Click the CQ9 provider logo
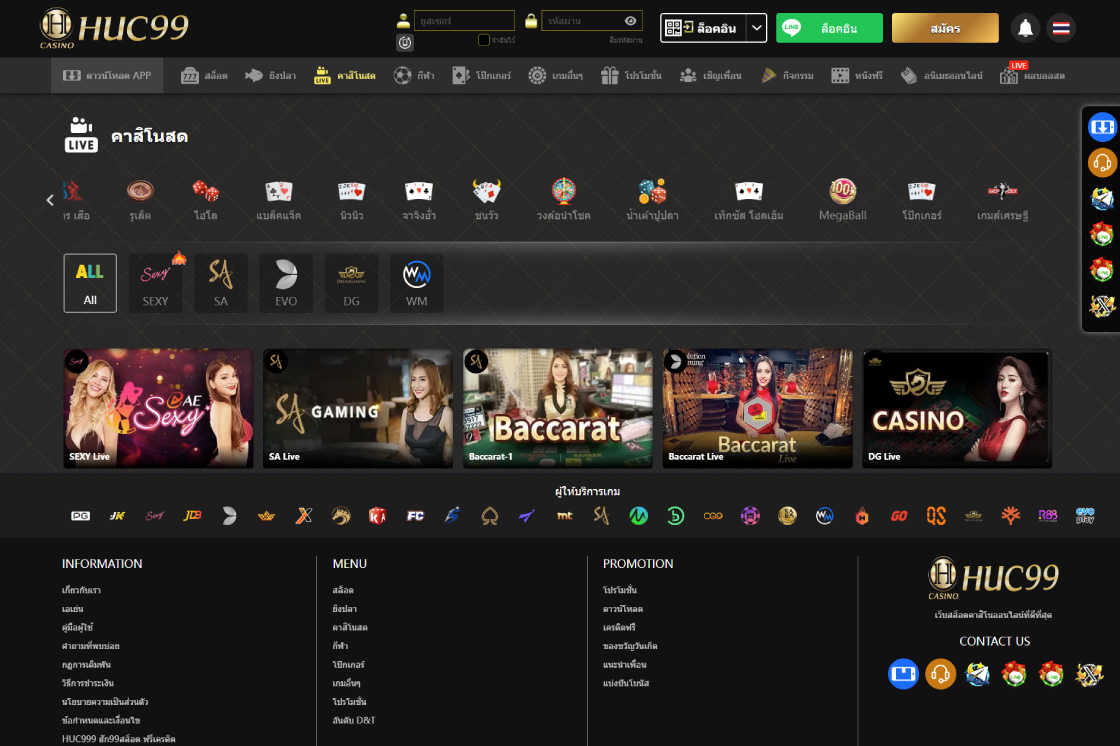The width and height of the screenshot is (1120, 746). click(x=713, y=516)
